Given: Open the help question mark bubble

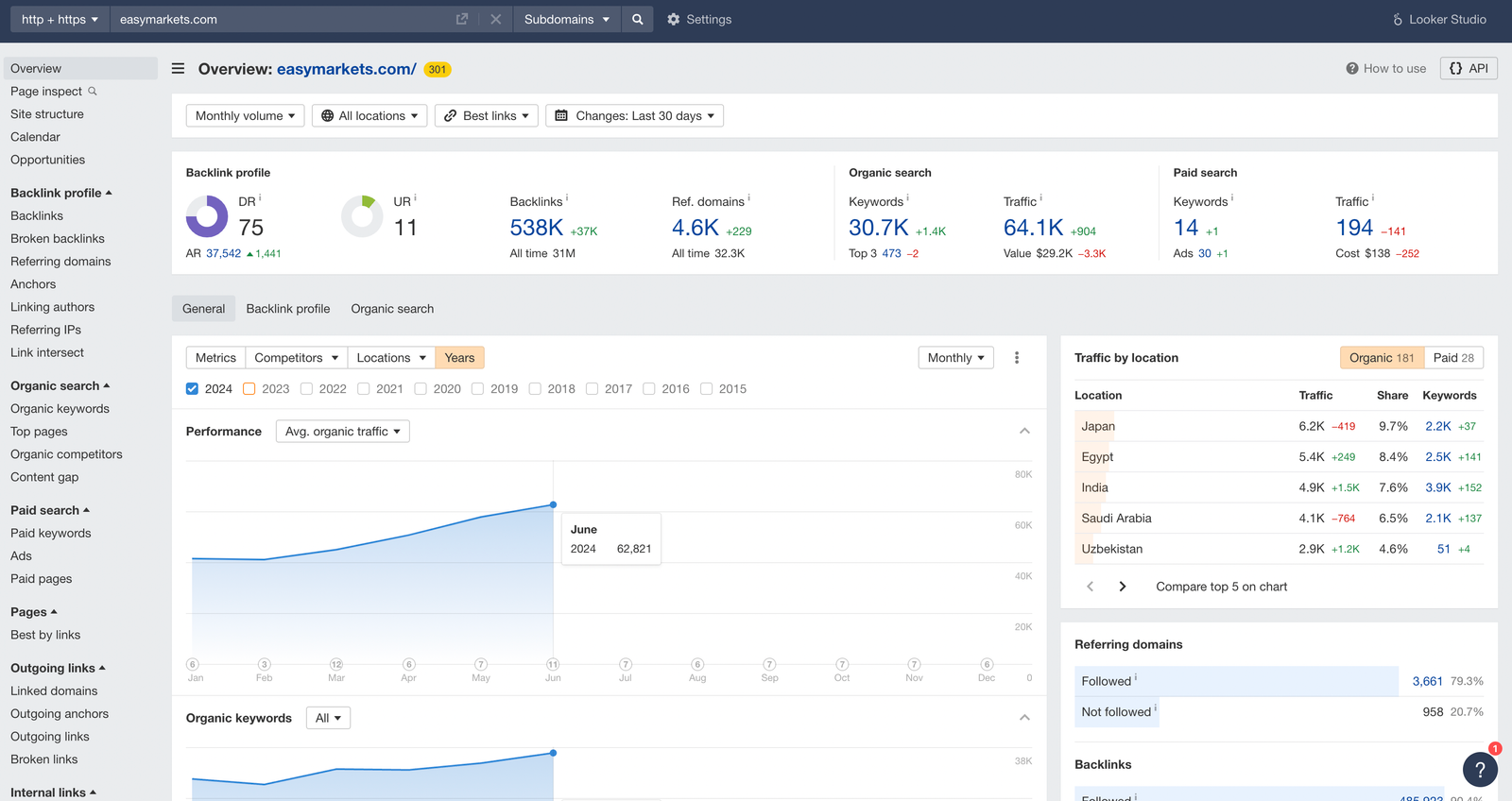Looking at the screenshot, I should pos(1480,770).
